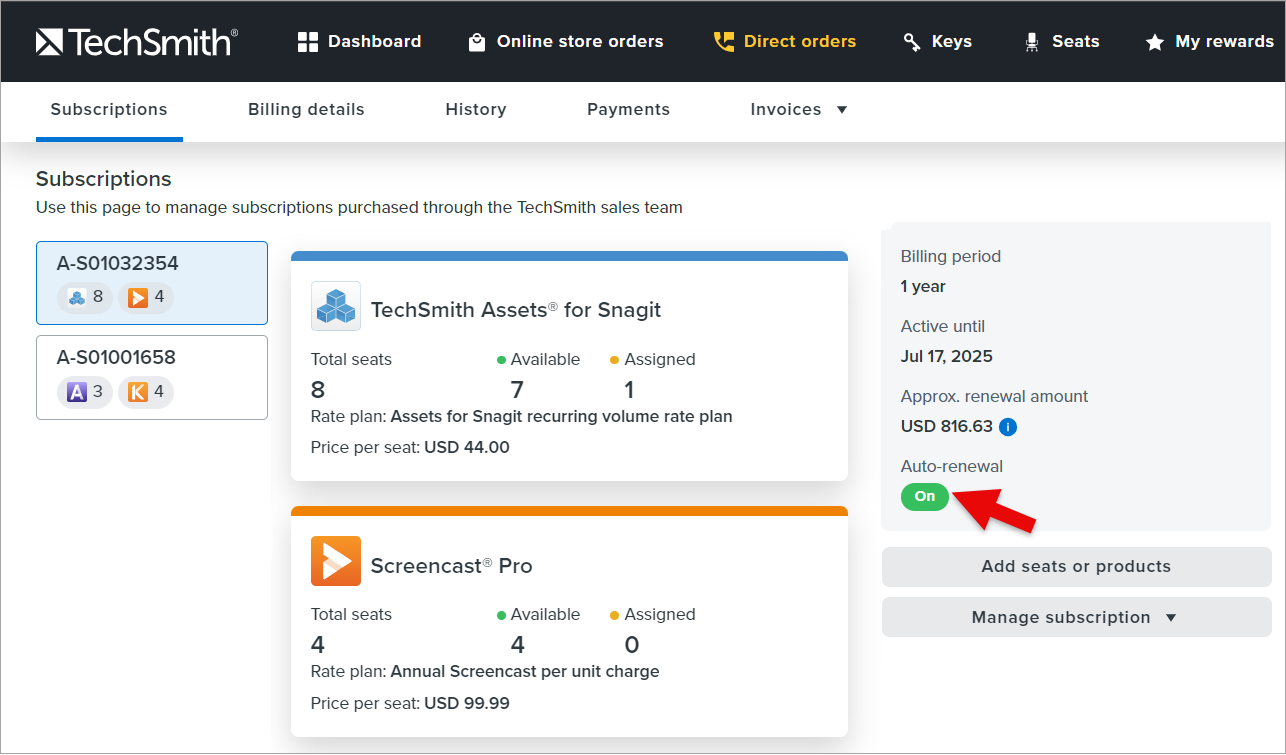This screenshot has height=755, width=1286.
Task: Select subscription A-S01032354
Action: click(x=152, y=283)
